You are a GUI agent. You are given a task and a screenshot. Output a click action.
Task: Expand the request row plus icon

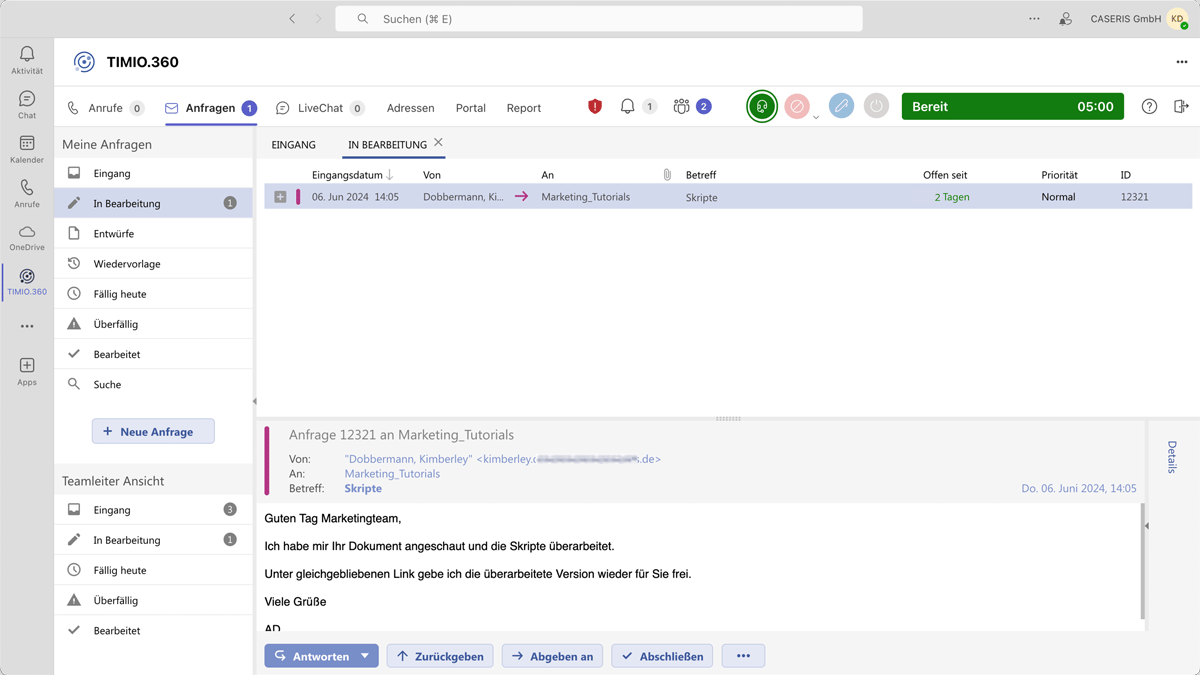280,197
